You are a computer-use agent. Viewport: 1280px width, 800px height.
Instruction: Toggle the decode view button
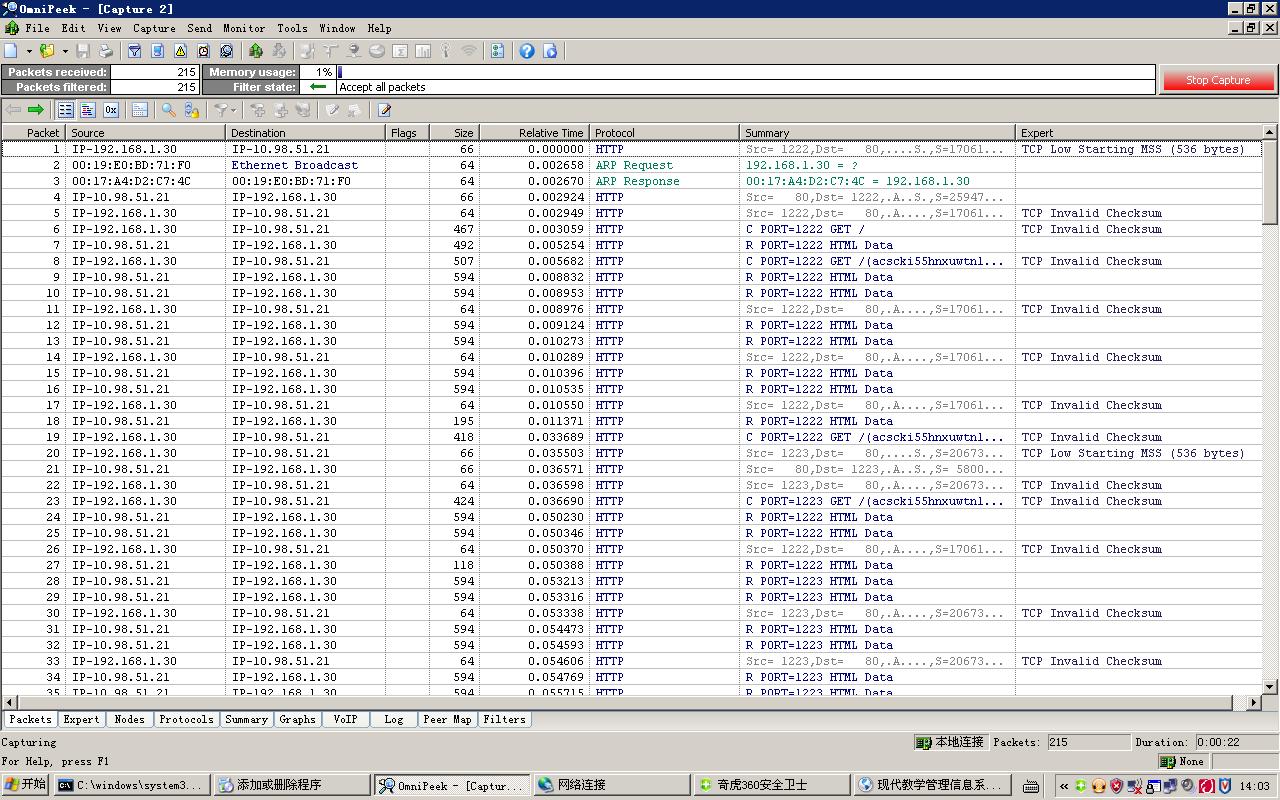click(88, 110)
